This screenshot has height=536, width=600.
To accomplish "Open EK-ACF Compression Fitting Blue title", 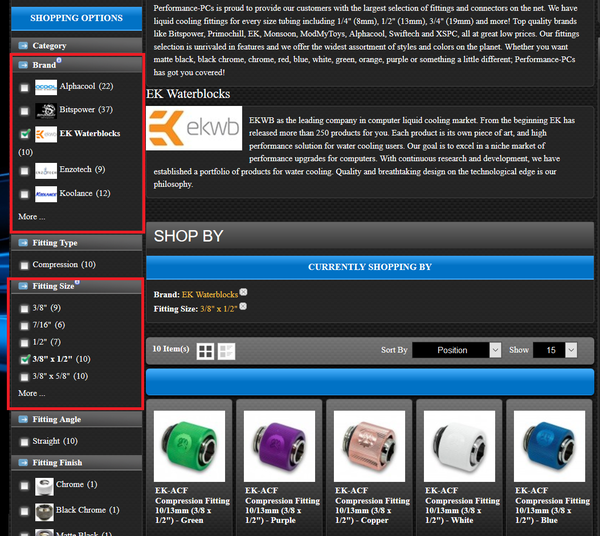I will [552, 505].
